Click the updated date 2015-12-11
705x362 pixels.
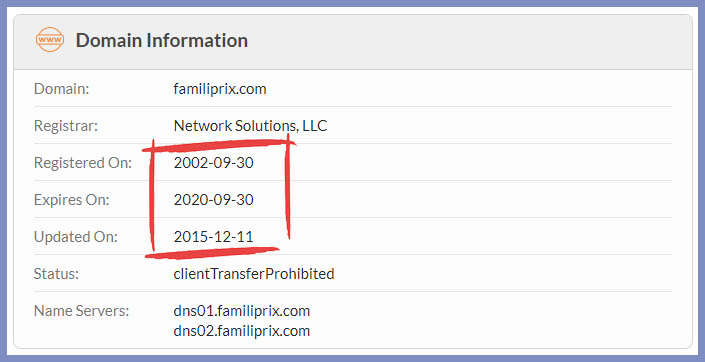214,237
